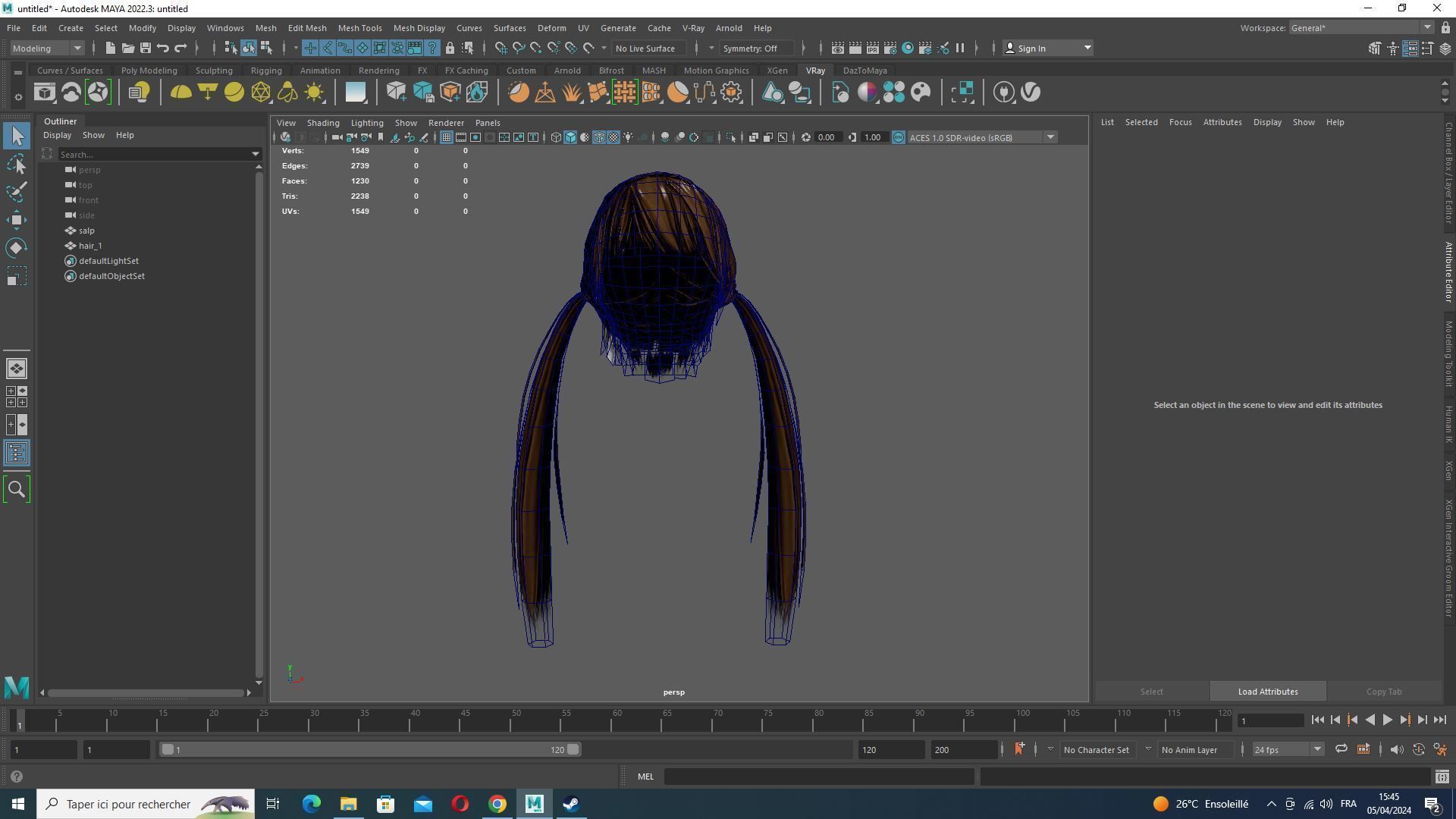Open Hypershade blue sphere icon
Image resolution: width=1456 pixels, height=819 pixels.
907,48
